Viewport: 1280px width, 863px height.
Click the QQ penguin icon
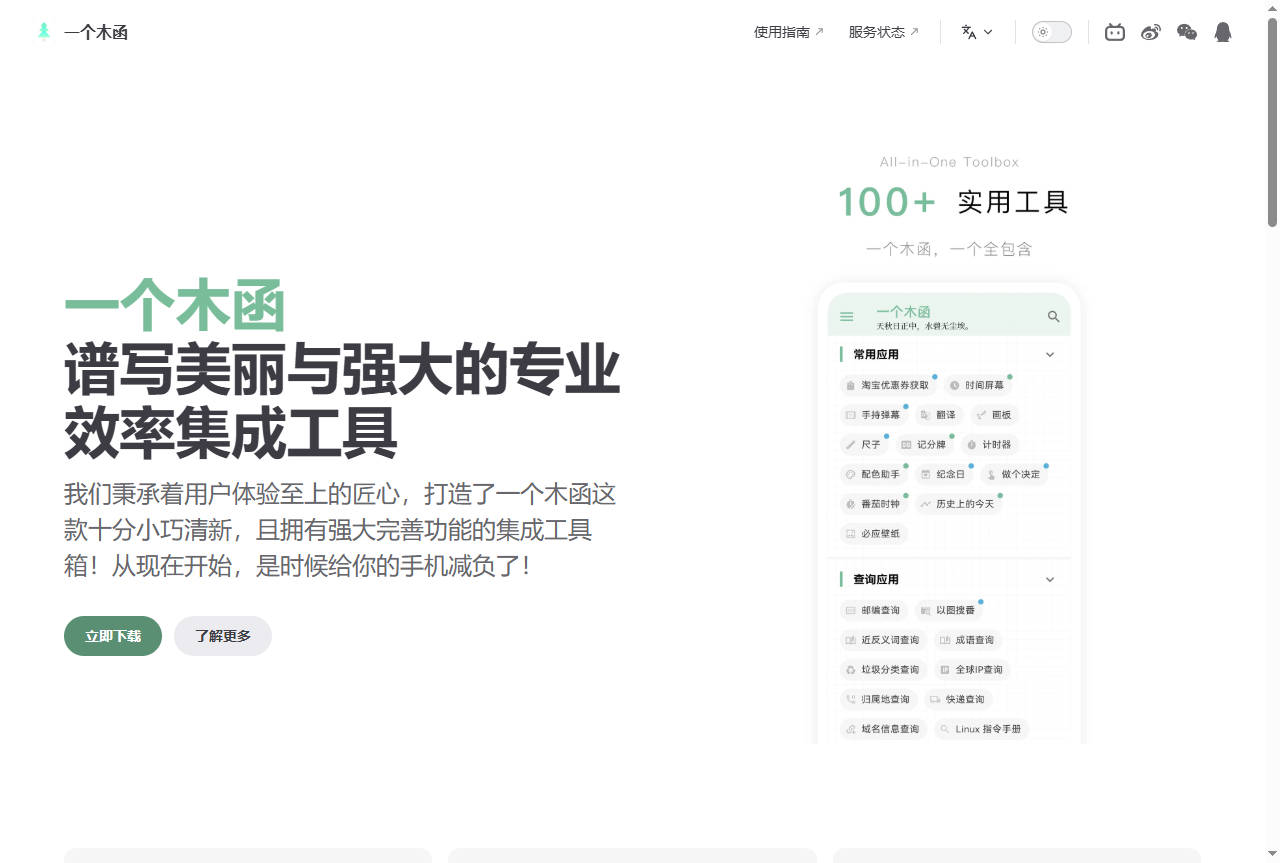coord(1222,31)
